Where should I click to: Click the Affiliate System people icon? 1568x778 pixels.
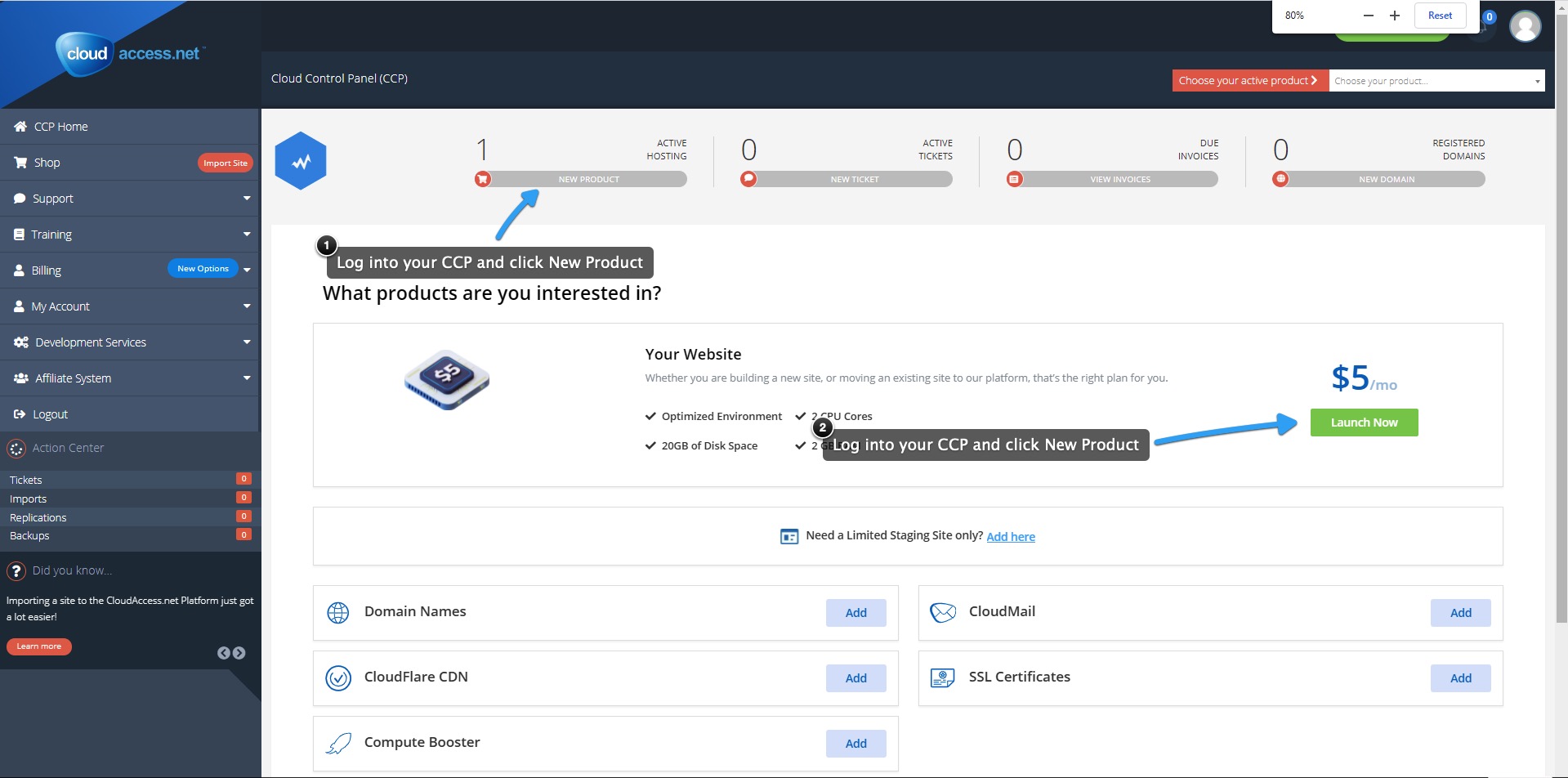pos(21,378)
